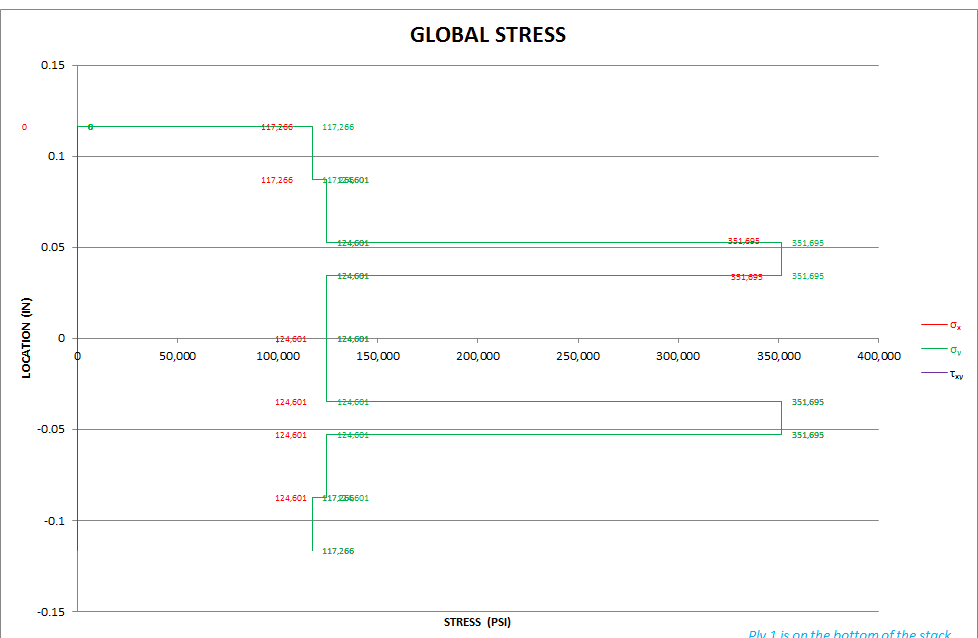Select the LOCATION (IN) vertical axis title

[x=27, y=338]
